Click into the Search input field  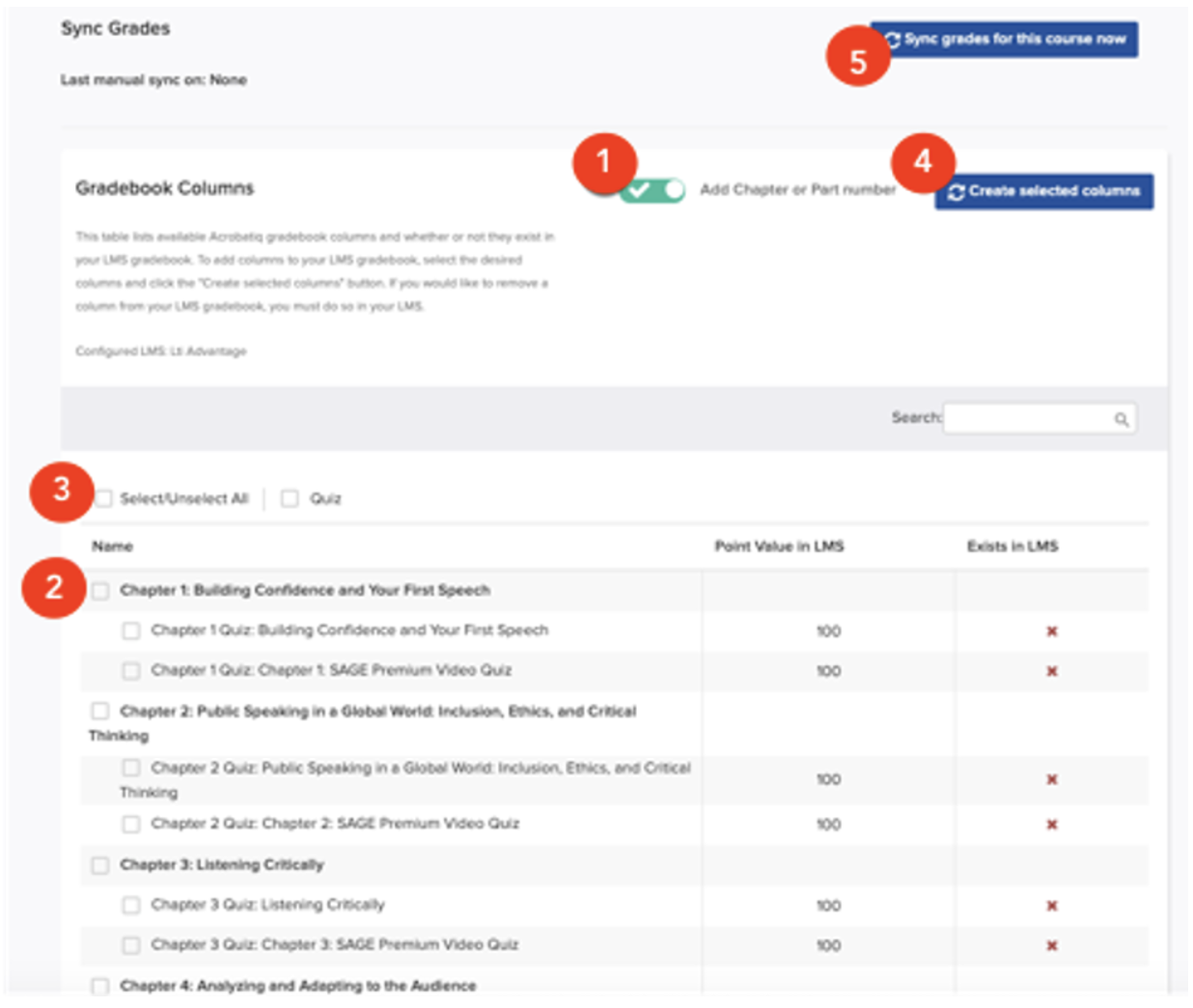click(x=1026, y=419)
